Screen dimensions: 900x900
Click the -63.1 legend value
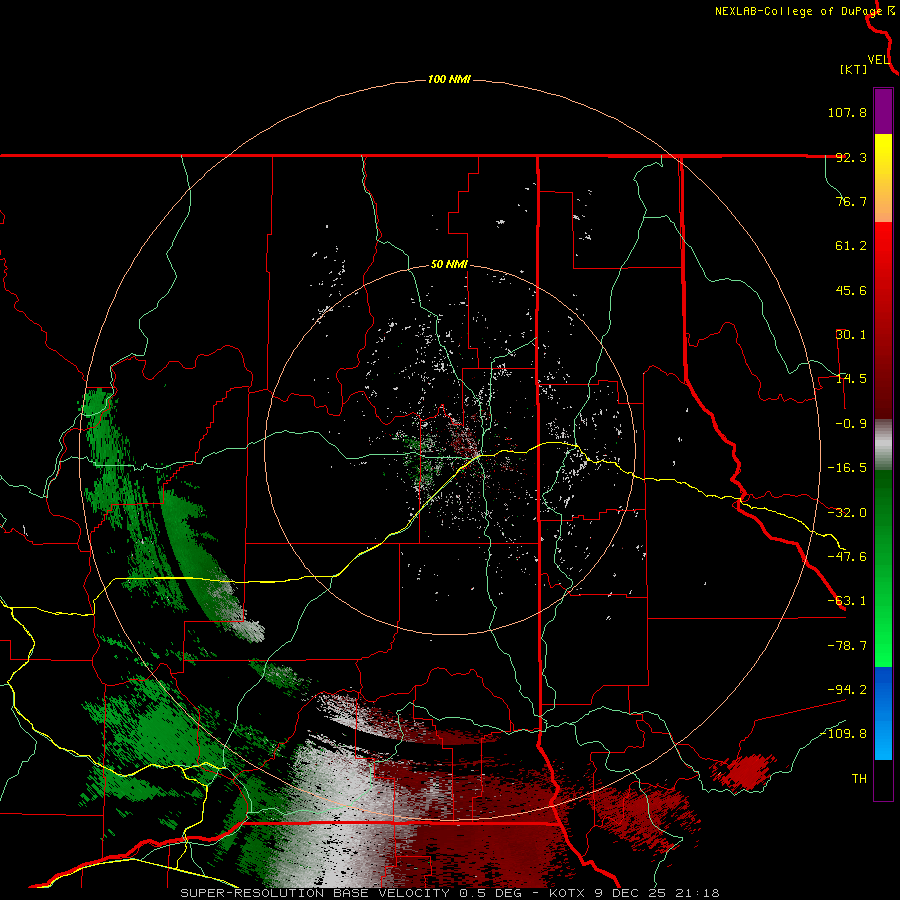(x=847, y=601)
